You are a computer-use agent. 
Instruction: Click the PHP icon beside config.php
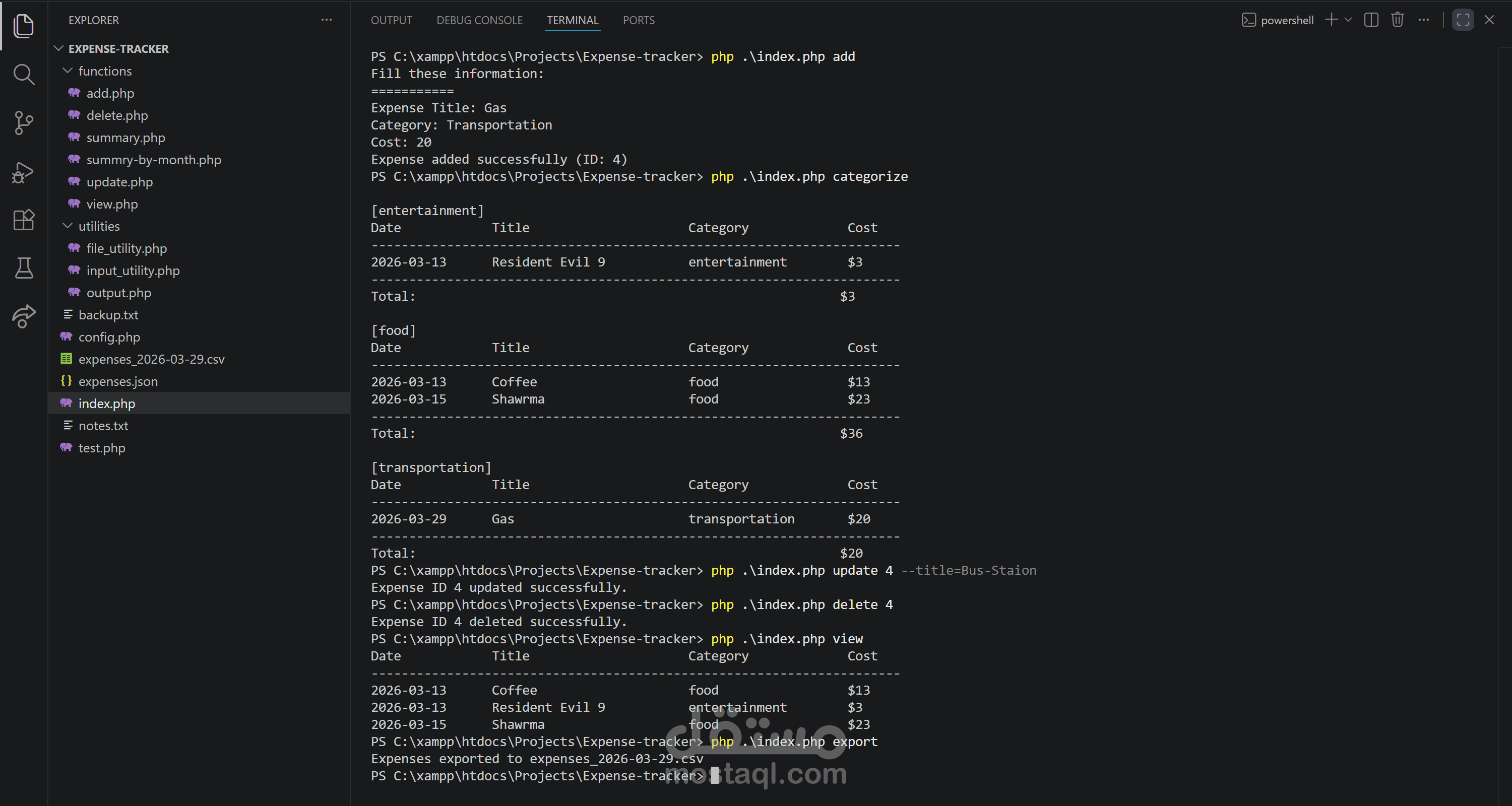pyautogui.click(x=67, y=337)
